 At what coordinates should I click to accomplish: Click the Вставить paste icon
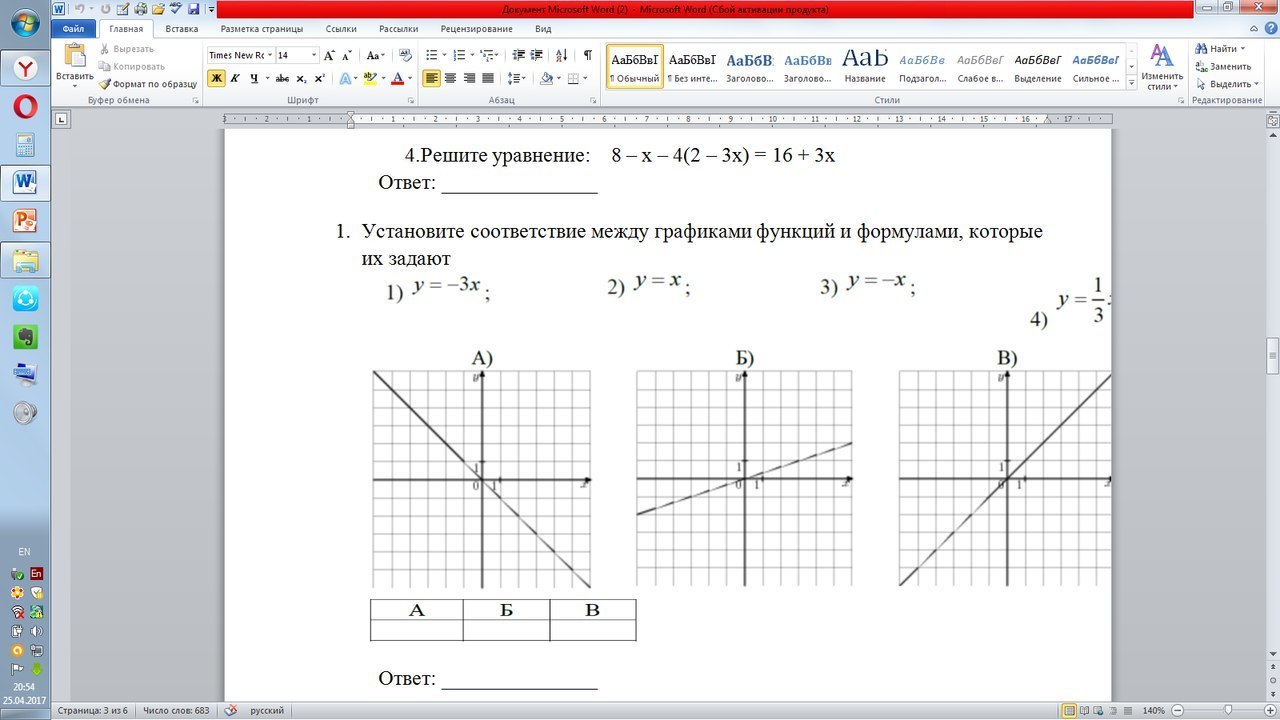75,57
